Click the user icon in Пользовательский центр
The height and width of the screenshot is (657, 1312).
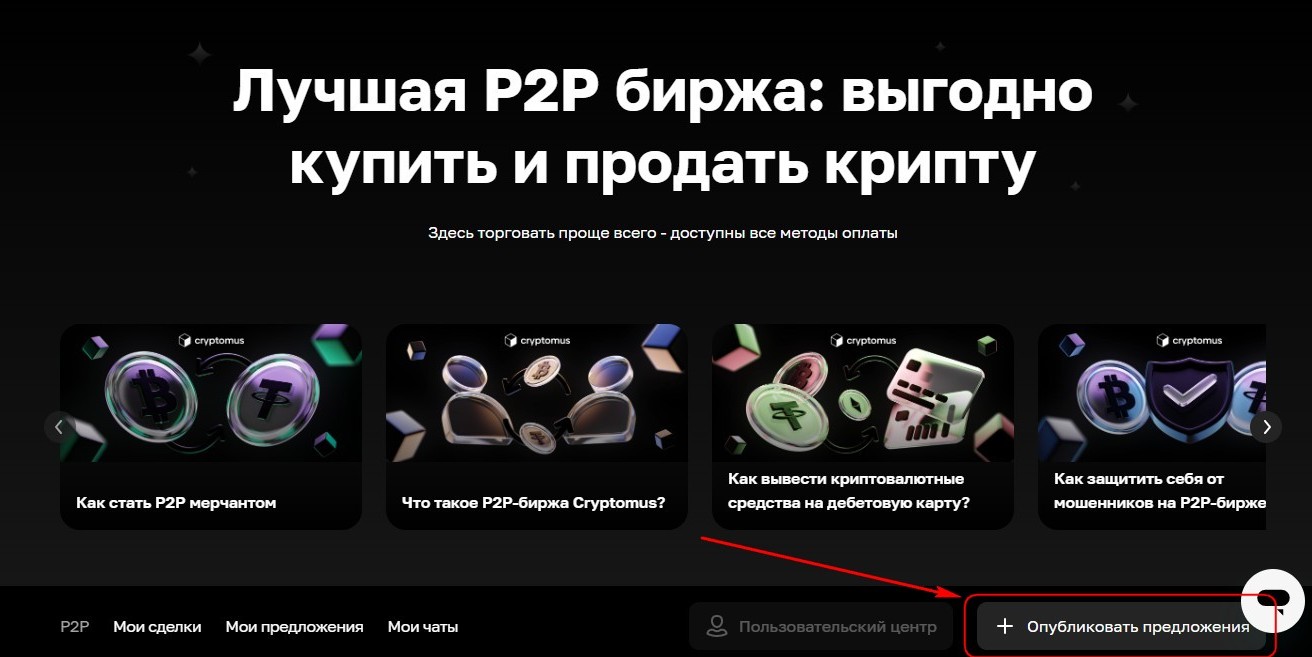[716, 627]
